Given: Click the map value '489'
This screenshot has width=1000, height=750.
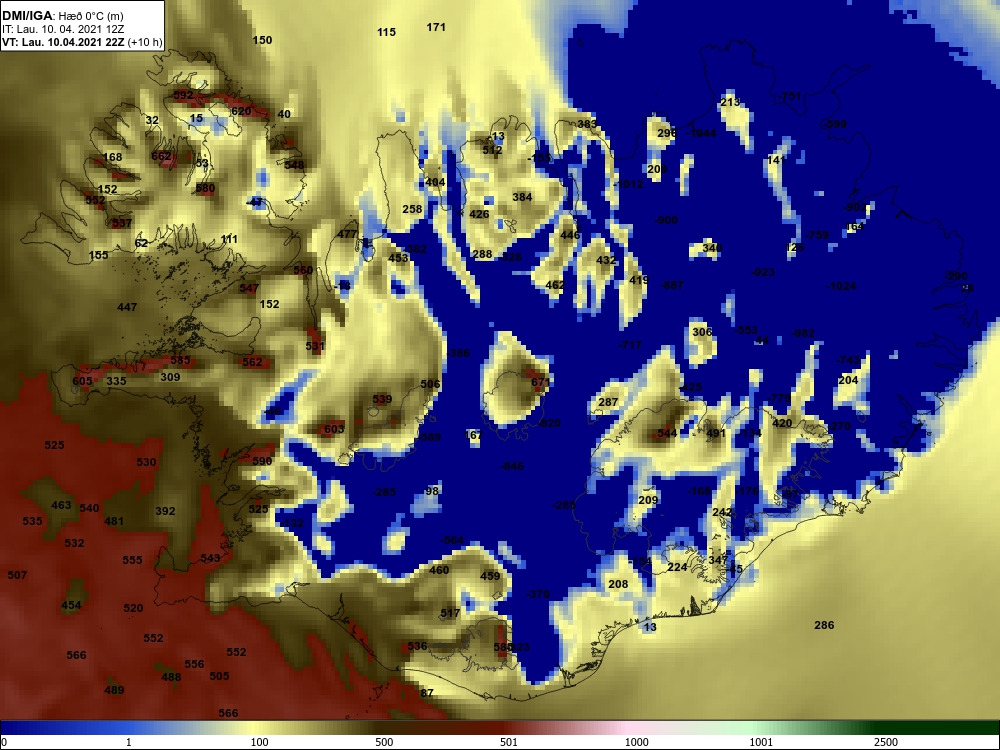Looking at the screenshot, I should [114, 690].
